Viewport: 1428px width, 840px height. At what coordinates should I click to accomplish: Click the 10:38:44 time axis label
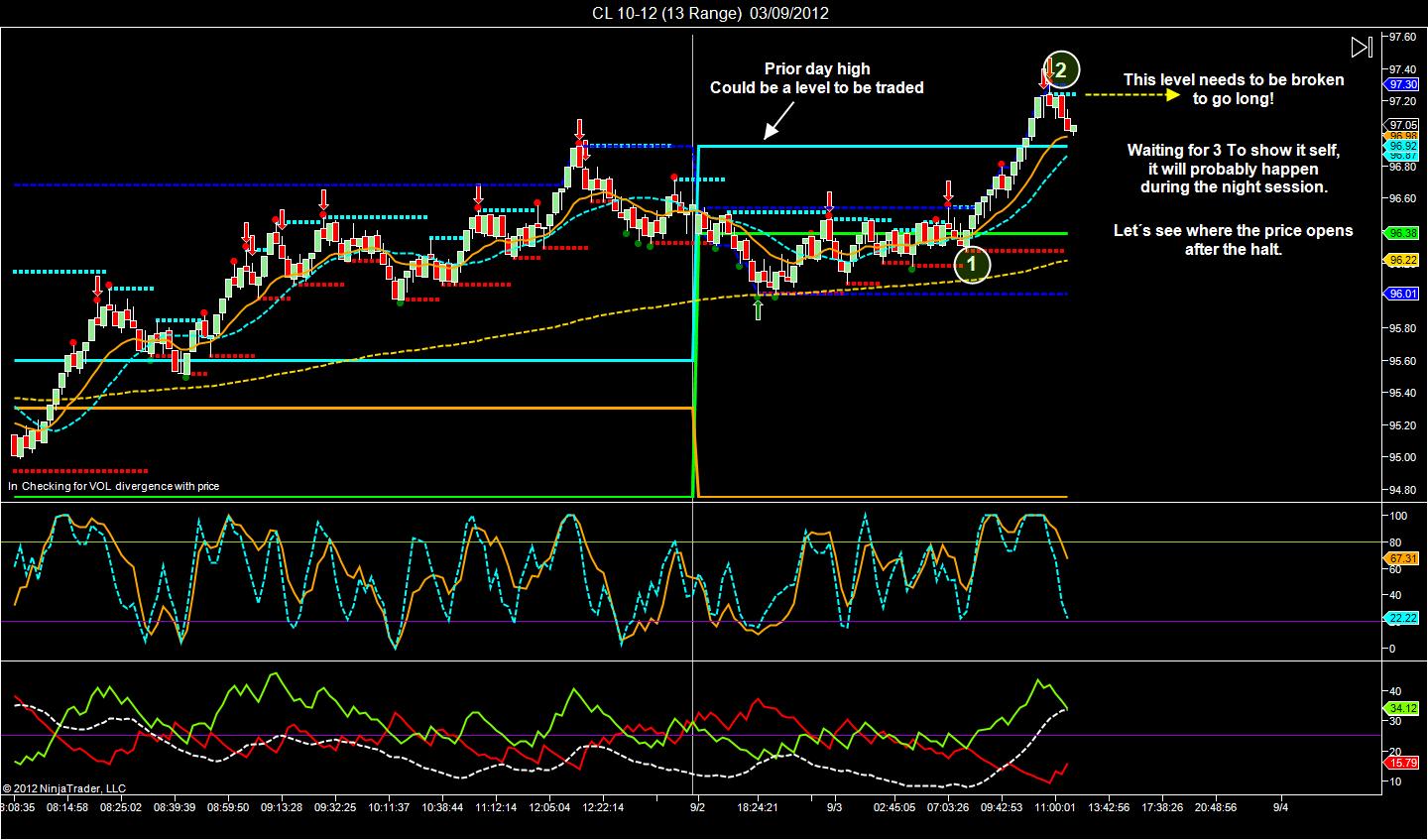pyautogui.click(x=442, y=807)
